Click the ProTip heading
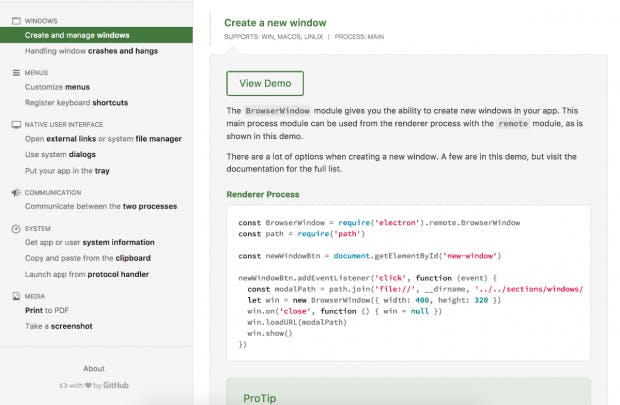Viewport: 620px width, 405px height. click(x=260, y=398)
